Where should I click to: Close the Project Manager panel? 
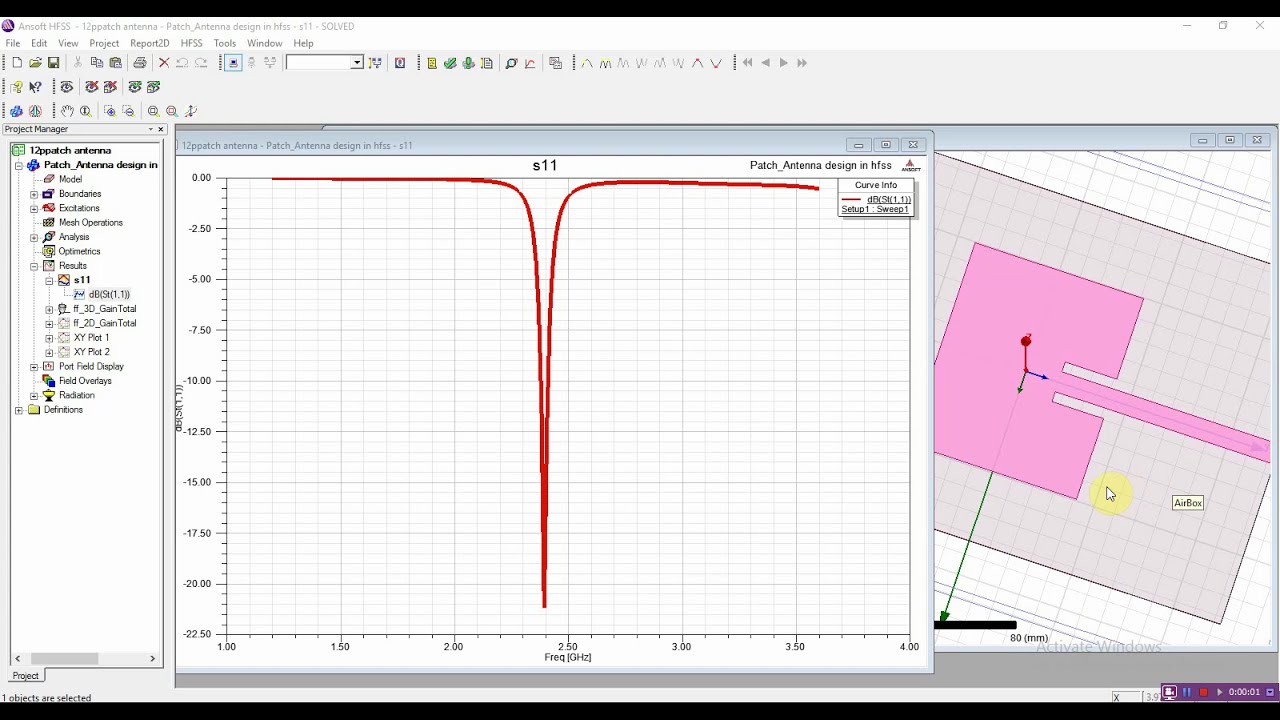tap(160, 129)
